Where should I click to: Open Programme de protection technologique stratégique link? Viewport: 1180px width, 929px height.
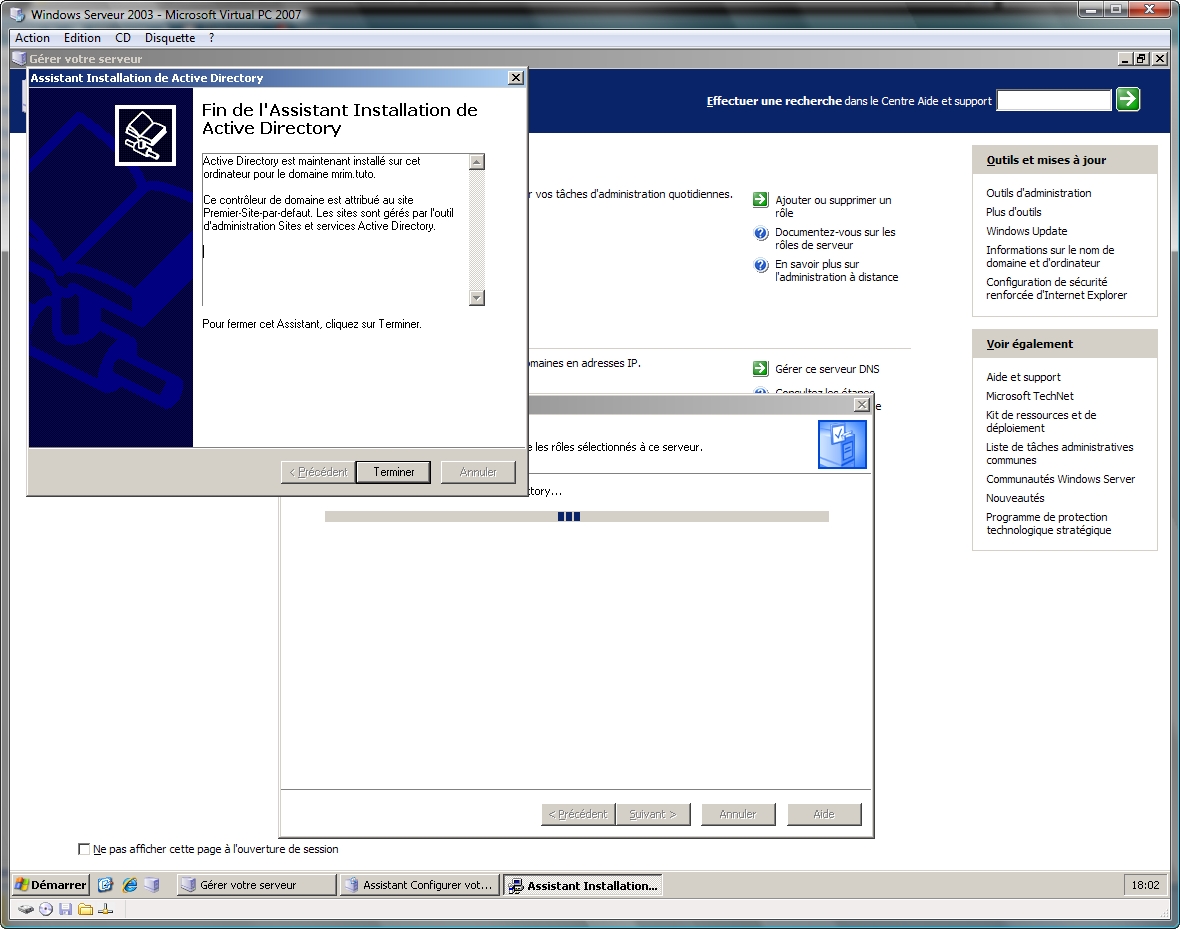tap(1048, 523)
